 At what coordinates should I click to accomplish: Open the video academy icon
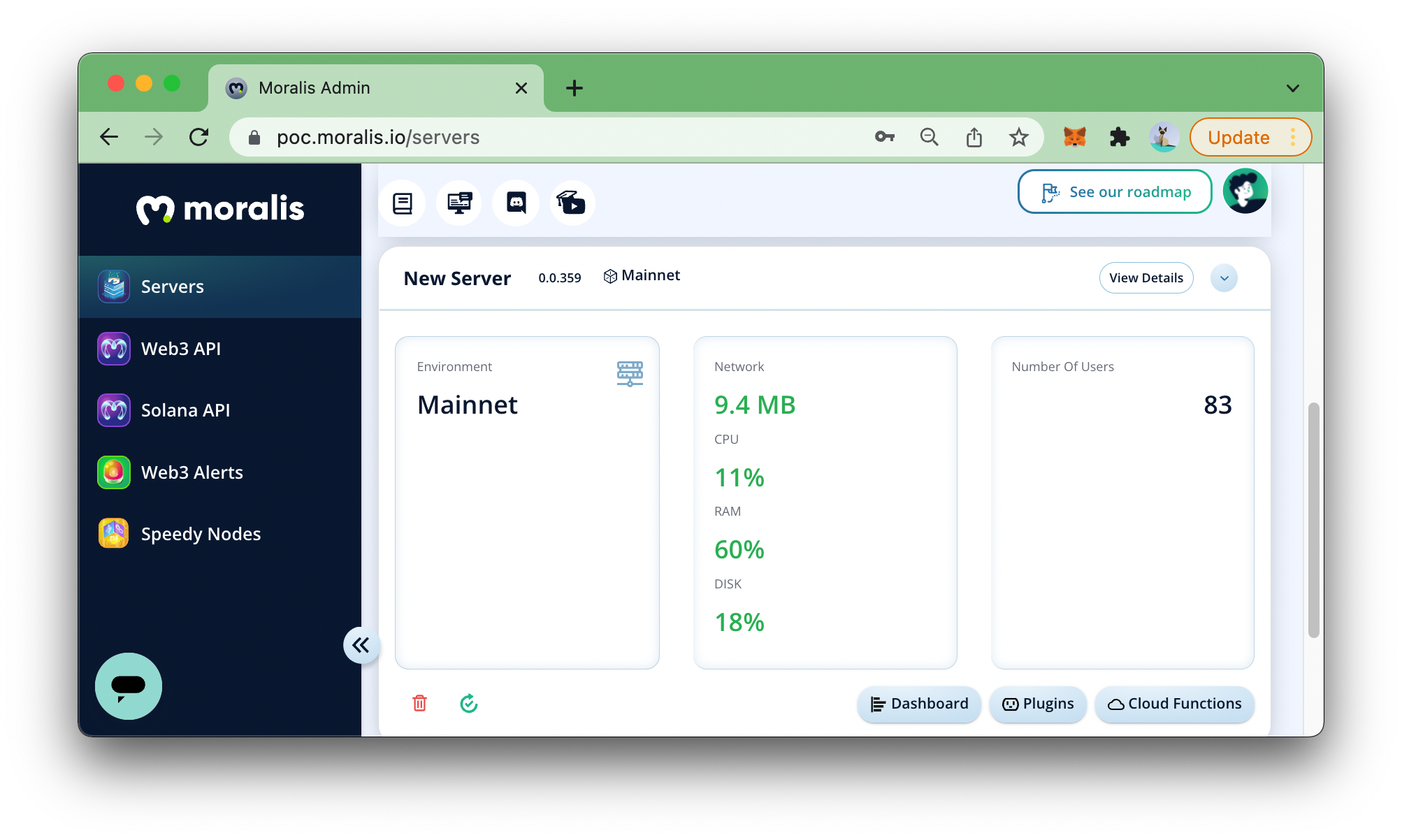[x=572, y=203]
